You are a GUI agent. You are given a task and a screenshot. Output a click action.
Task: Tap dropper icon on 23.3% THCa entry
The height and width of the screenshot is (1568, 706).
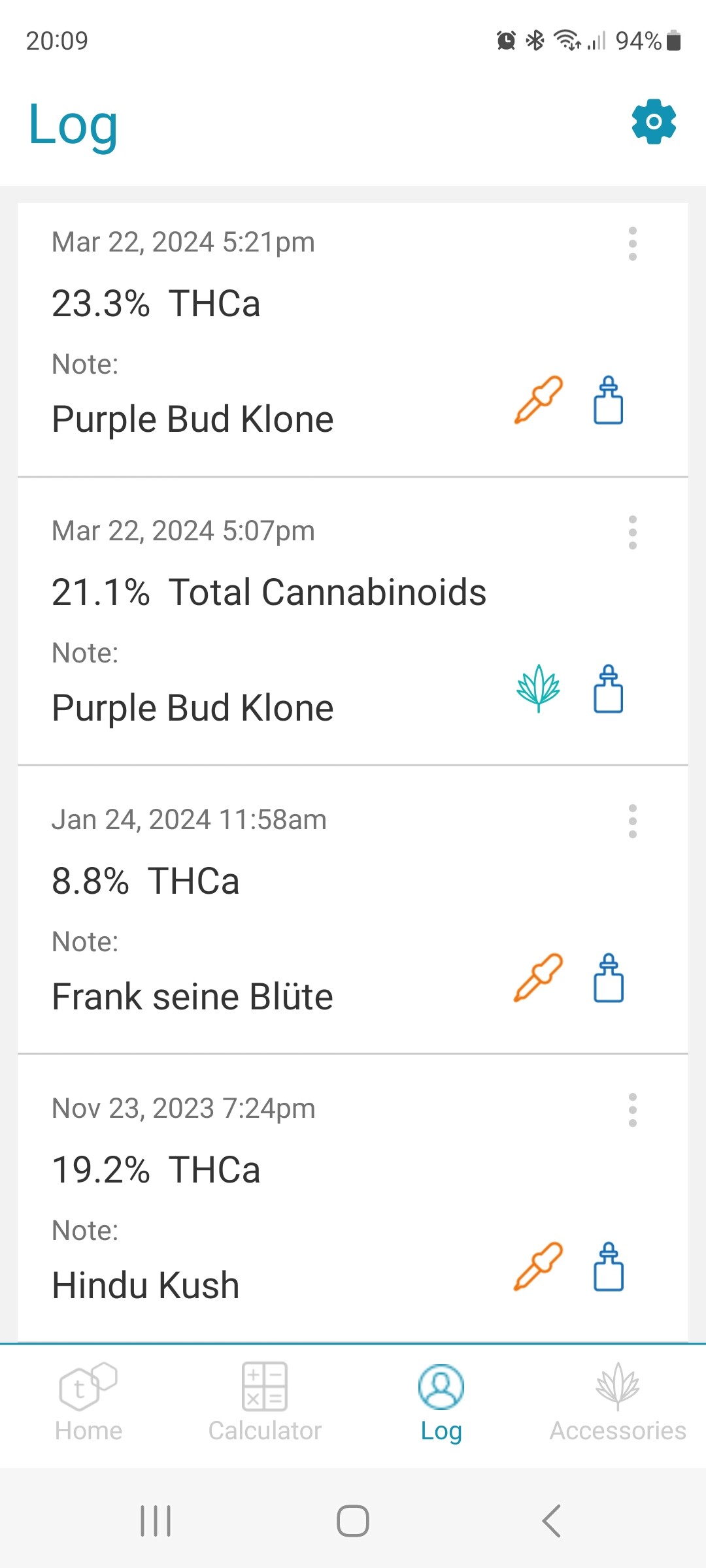538,400
